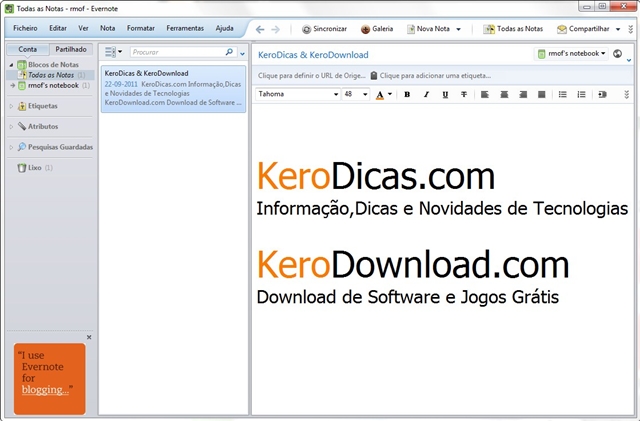
Task: Create a Nova Nota
Action: pyautogui.click(x=428, y=29)
